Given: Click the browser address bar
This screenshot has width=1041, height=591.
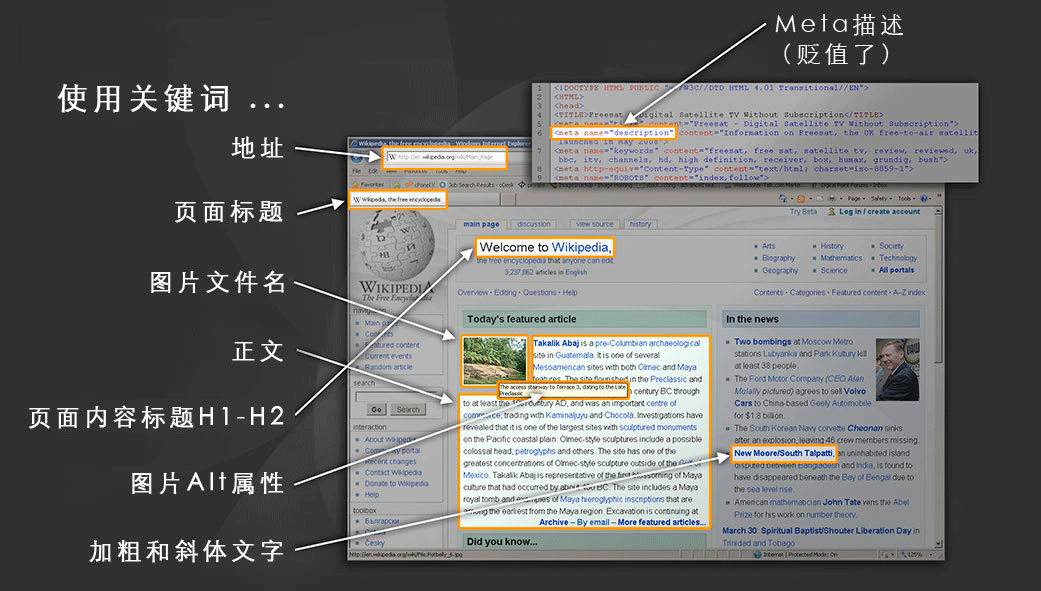Looking at the screenshot, I should pyautogui.click(x=445, y=157).
